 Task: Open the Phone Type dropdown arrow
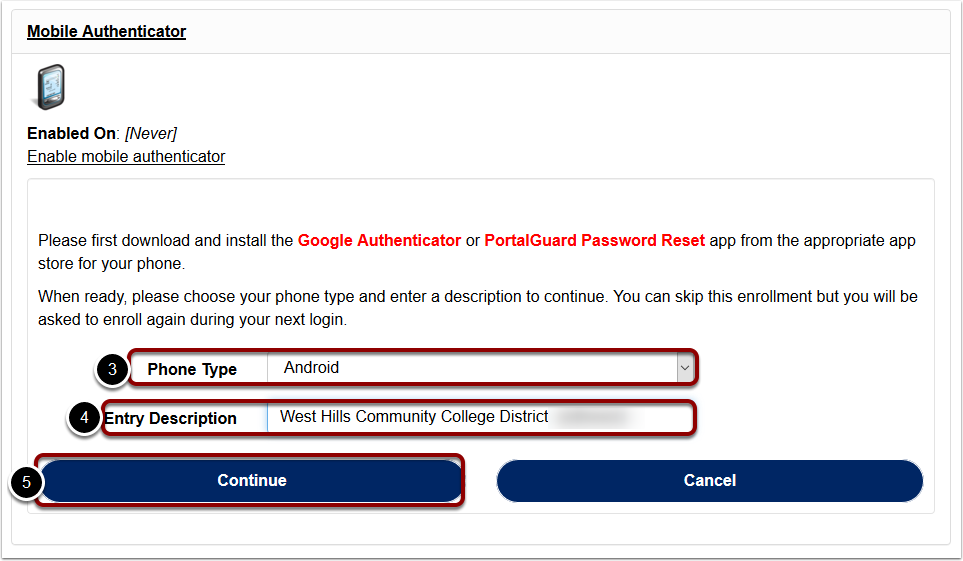[x=685, y=368]
